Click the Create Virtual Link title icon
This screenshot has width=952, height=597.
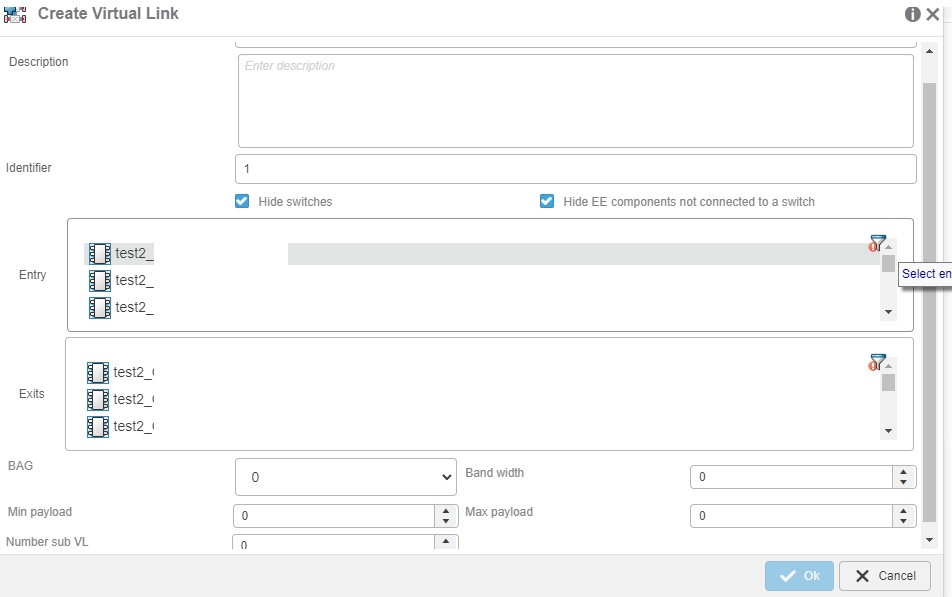coord(16,14)
